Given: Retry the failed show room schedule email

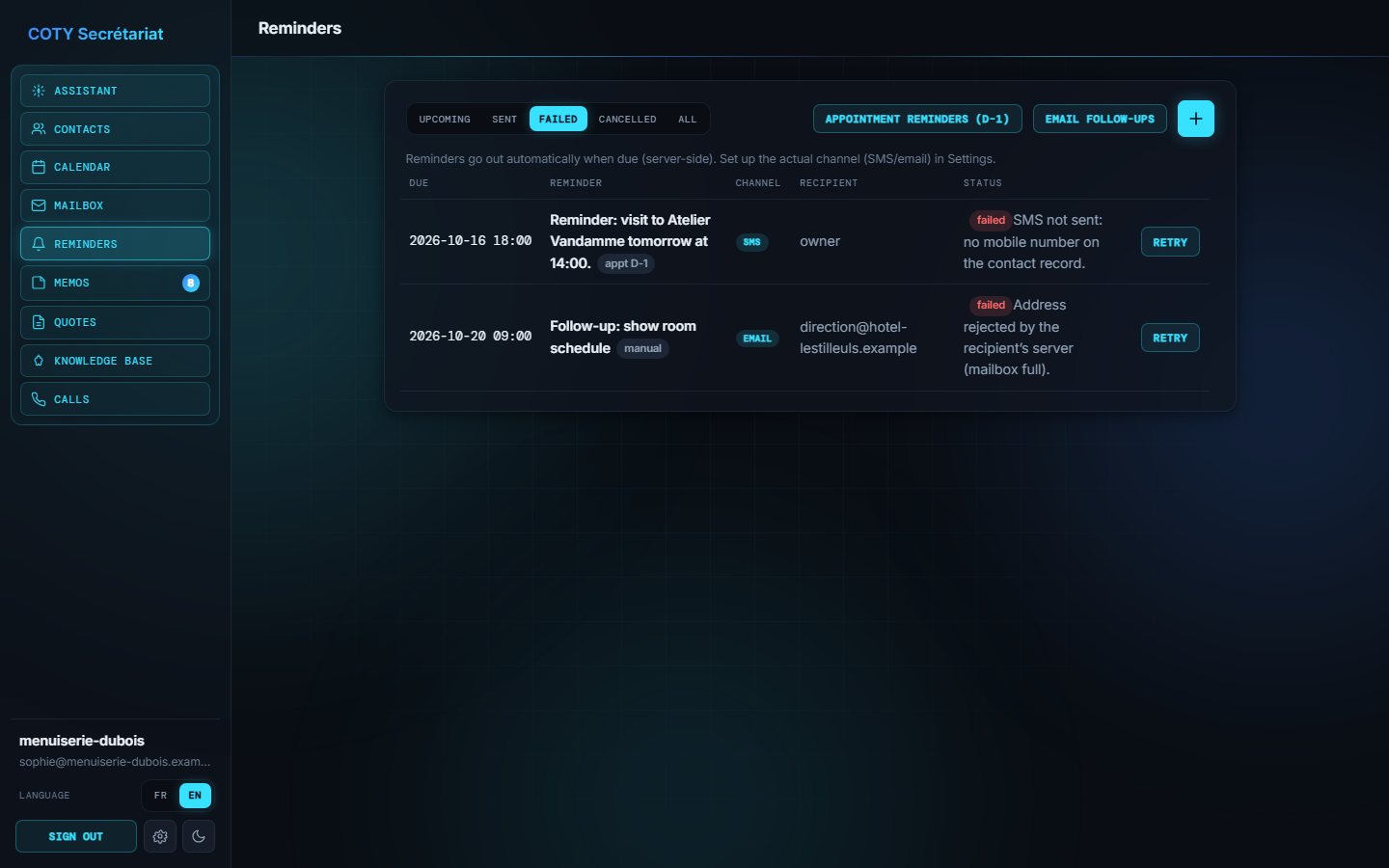Looking at the screenshot, I should click(x=1170, y=338).
